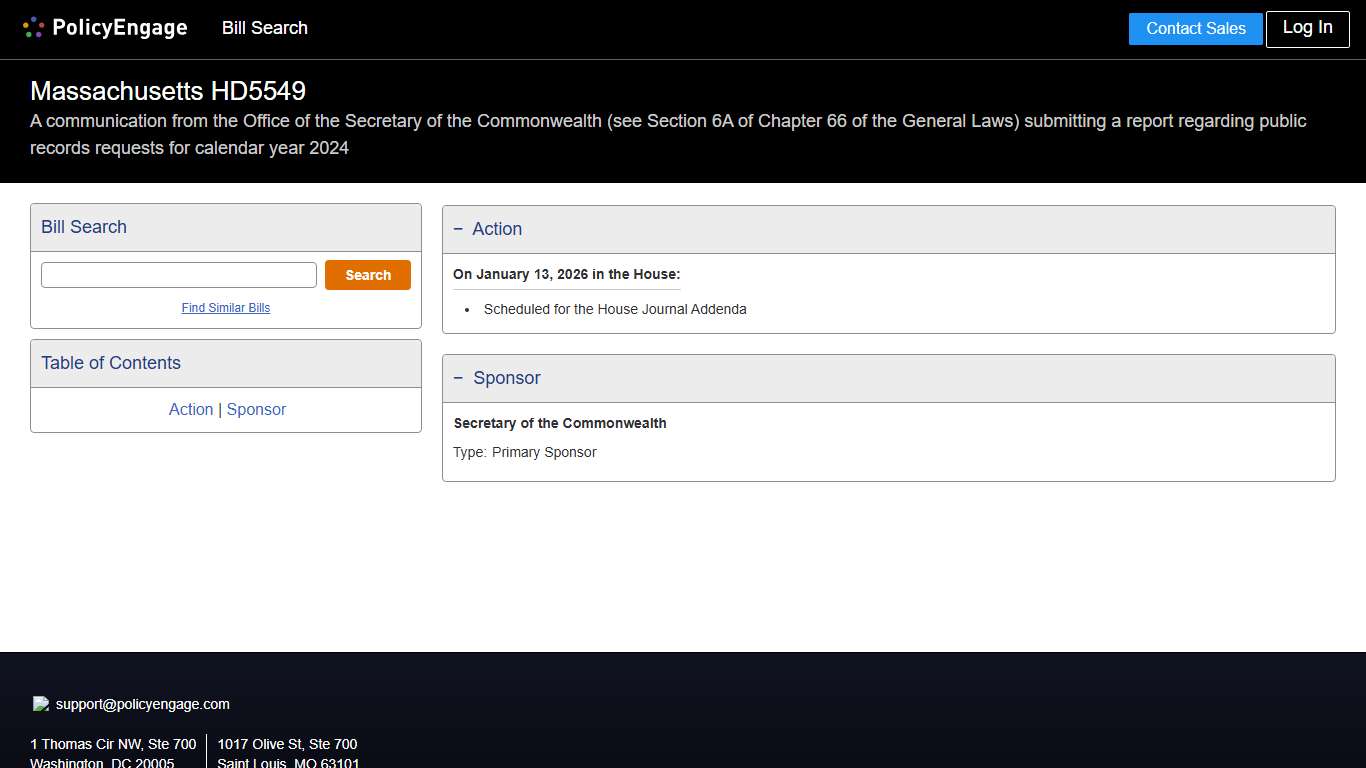
Task: Click the Saint Louis address in the footer
Action: (288, 750)
